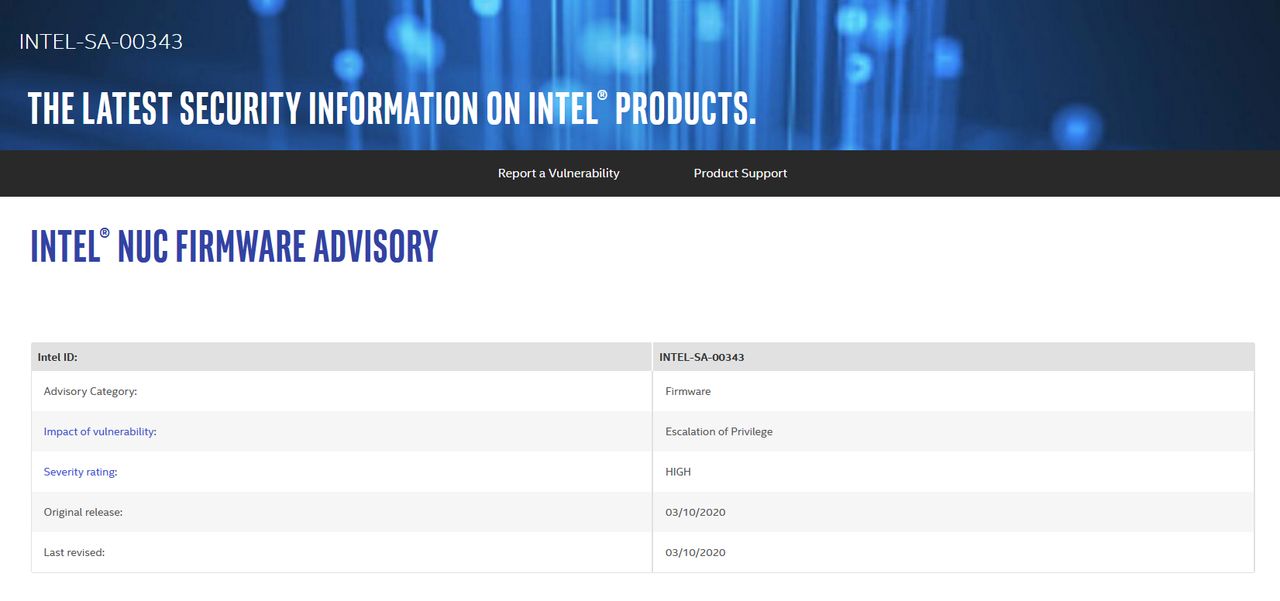Click the dark navigation bar
1280x601 pixels.
(300, 173)
